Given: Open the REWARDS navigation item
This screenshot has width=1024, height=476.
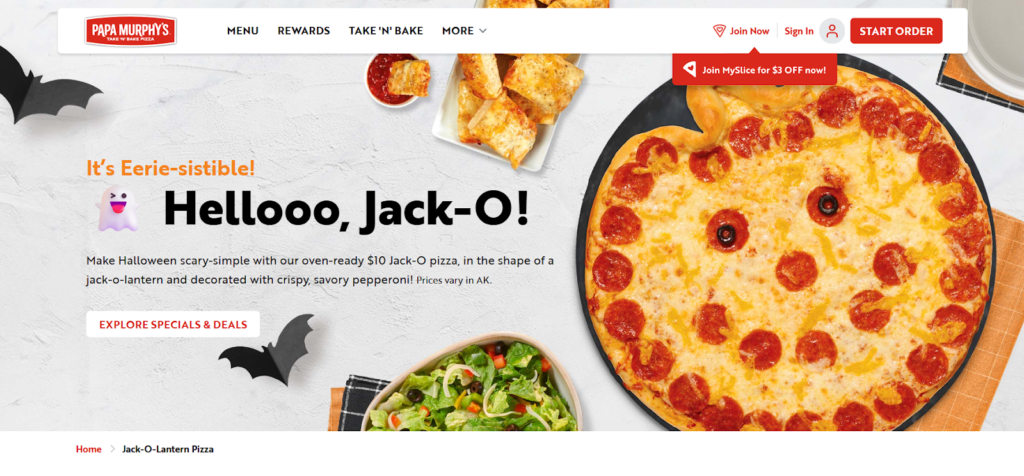Looking at the screenshot, I should click(304, 31).
